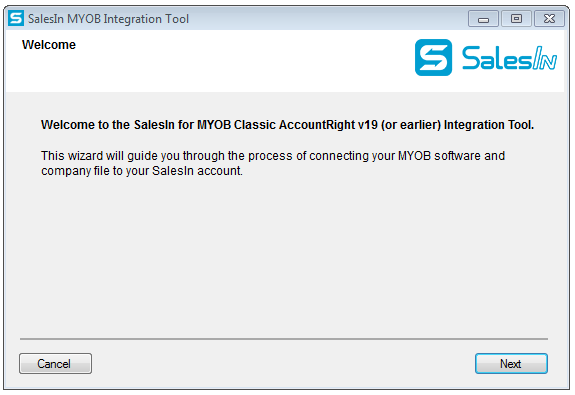Minimize the Integration Tool window
Screen dimensions: 575x395
tap(483, 19)
